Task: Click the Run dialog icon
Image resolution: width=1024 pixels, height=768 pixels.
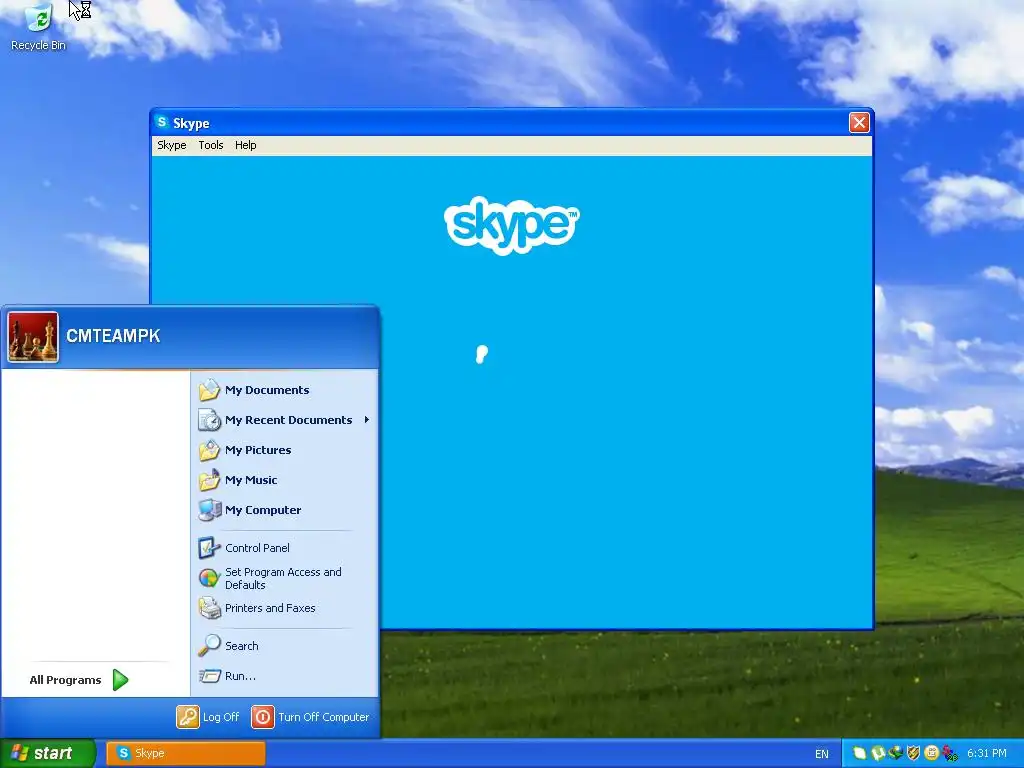Action: click(209, 676)
